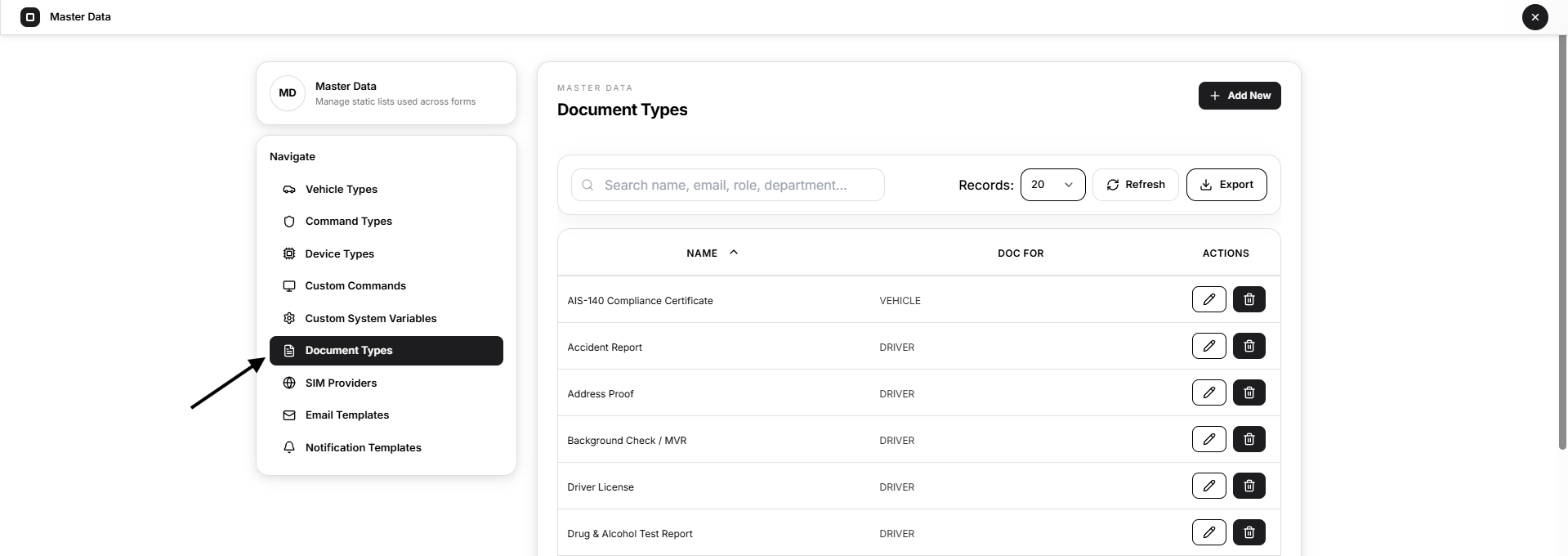
Task: Click the ACTIONS column header
Action: [x=1226, y=253]
